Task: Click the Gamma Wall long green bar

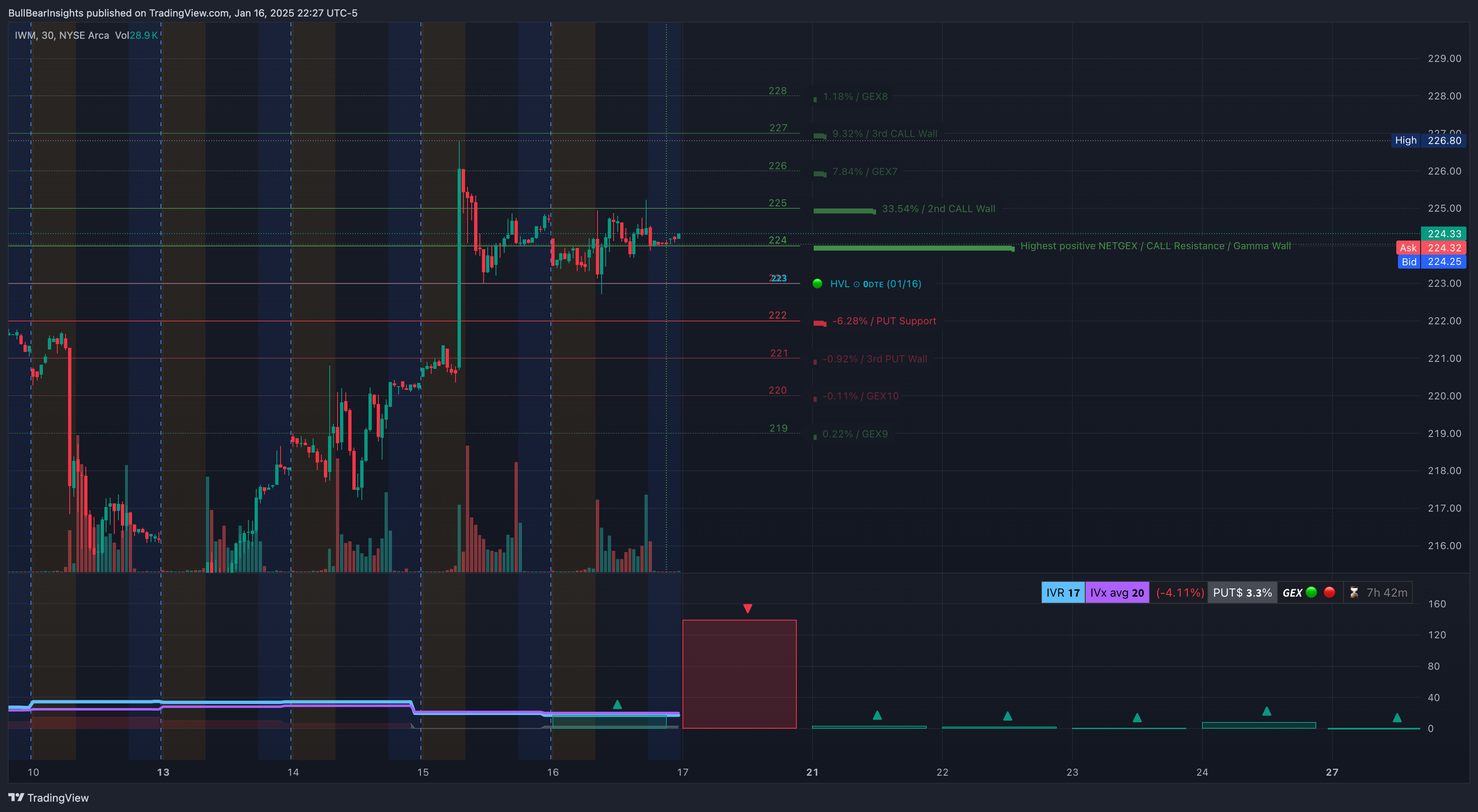Action: [914, 248]
